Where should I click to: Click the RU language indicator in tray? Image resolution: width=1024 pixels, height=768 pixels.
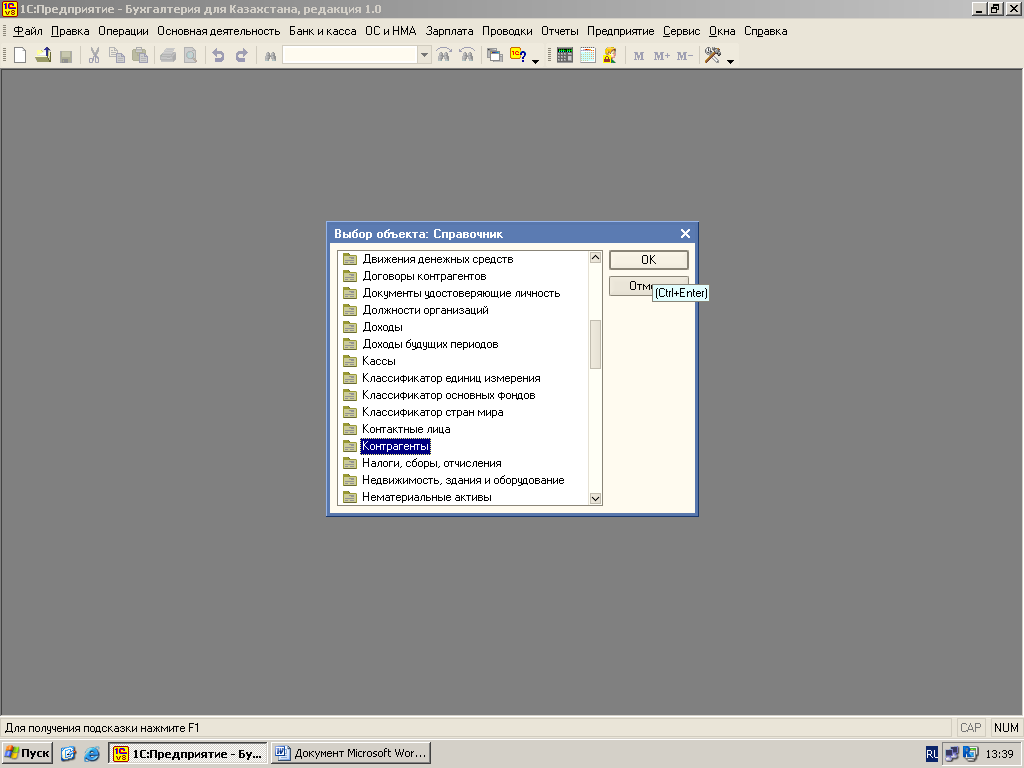point(932,754)
